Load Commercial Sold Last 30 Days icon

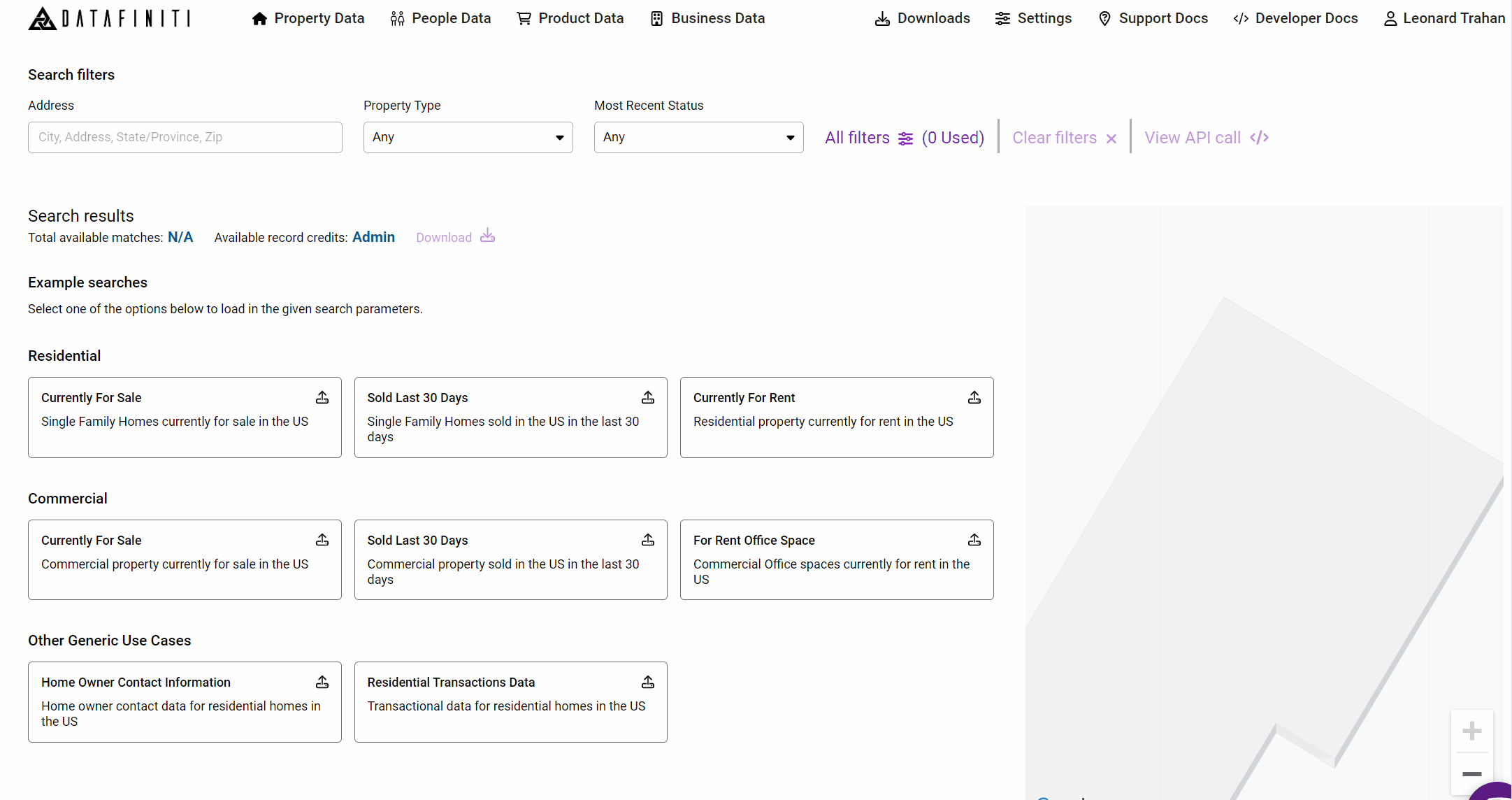click(648, 540)
